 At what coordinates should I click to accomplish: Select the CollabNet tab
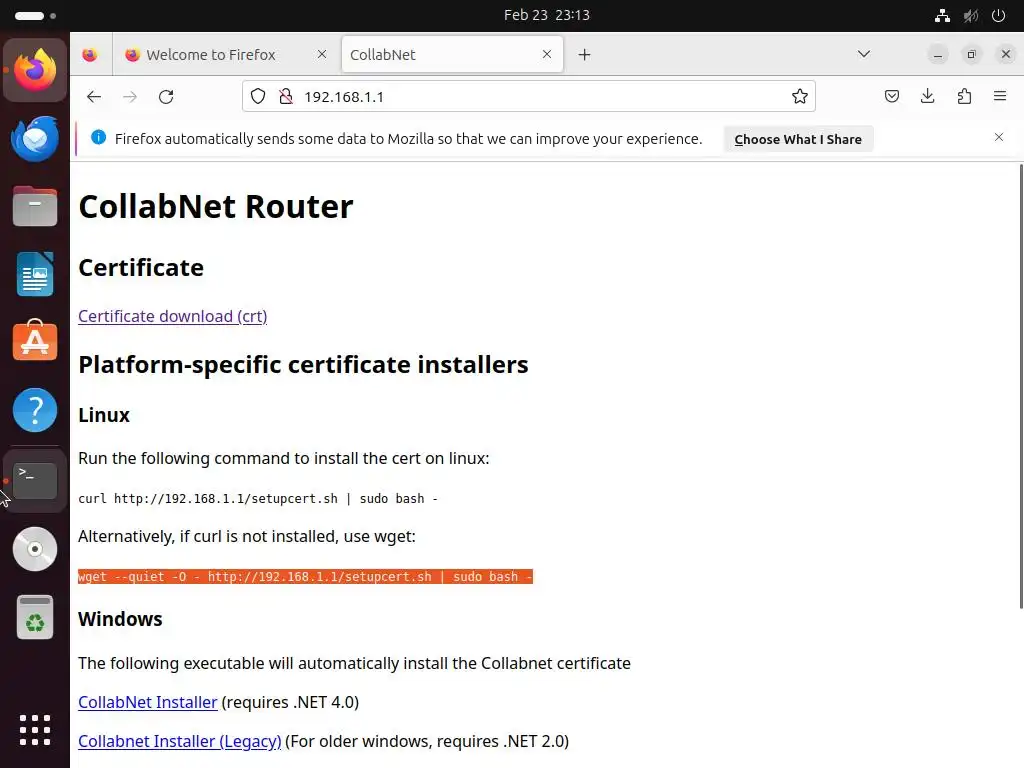pos(452,55)
